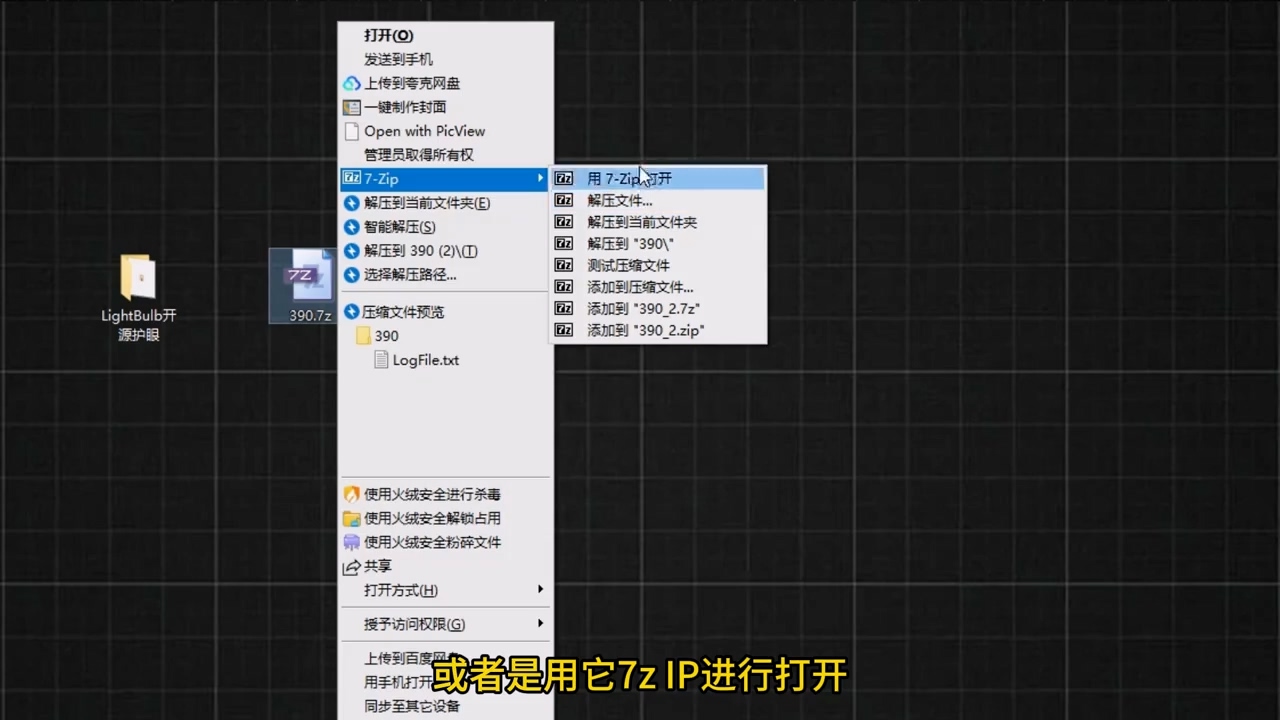The height and width of the screenshot is (720, 1280).
Task: Click the 7z icon beside 解压到当前文件夹 in the 7-Zip submenu
Action: click(564, 222)
